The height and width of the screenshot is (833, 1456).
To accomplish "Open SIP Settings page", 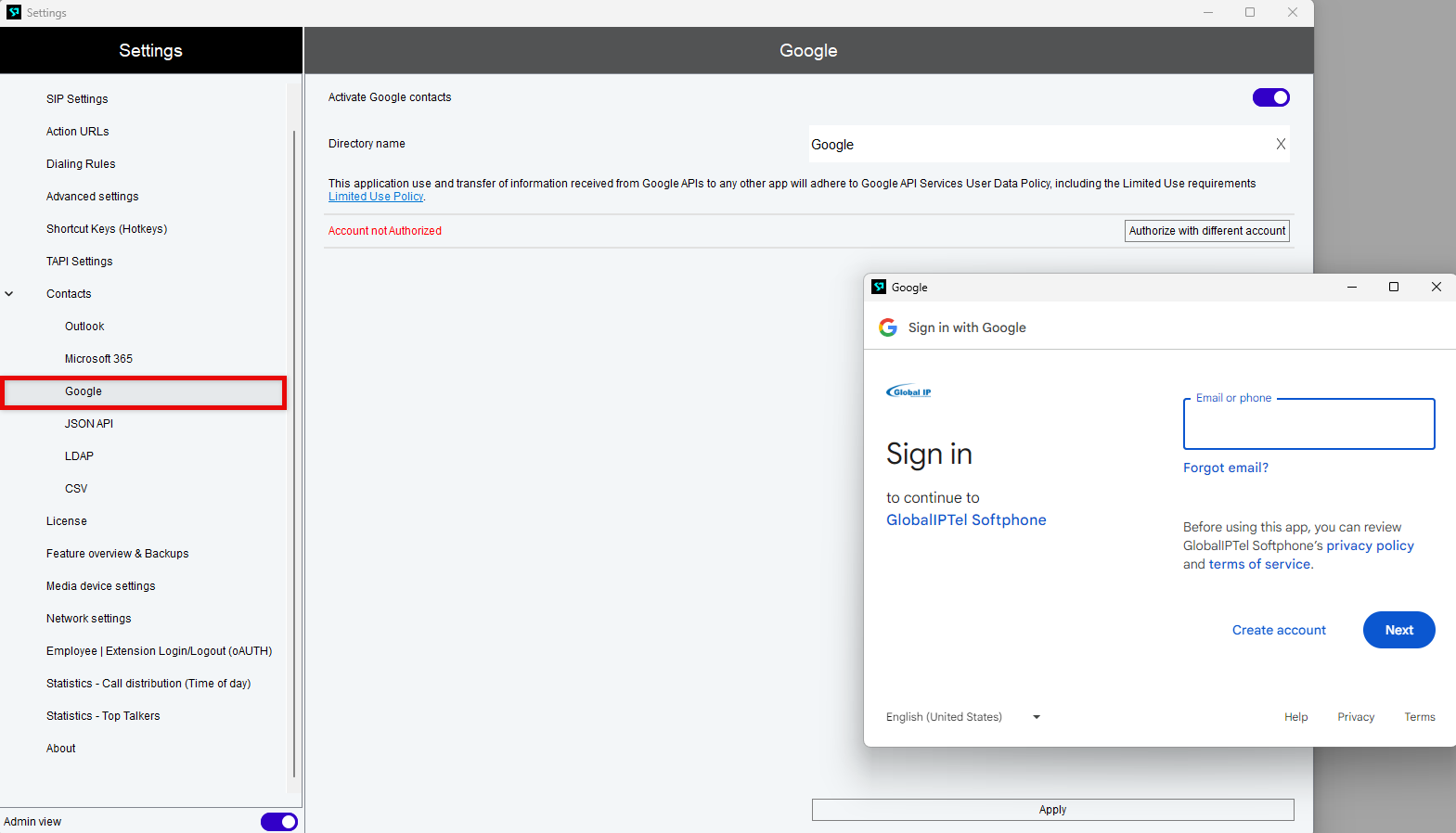I will point(77,99).
